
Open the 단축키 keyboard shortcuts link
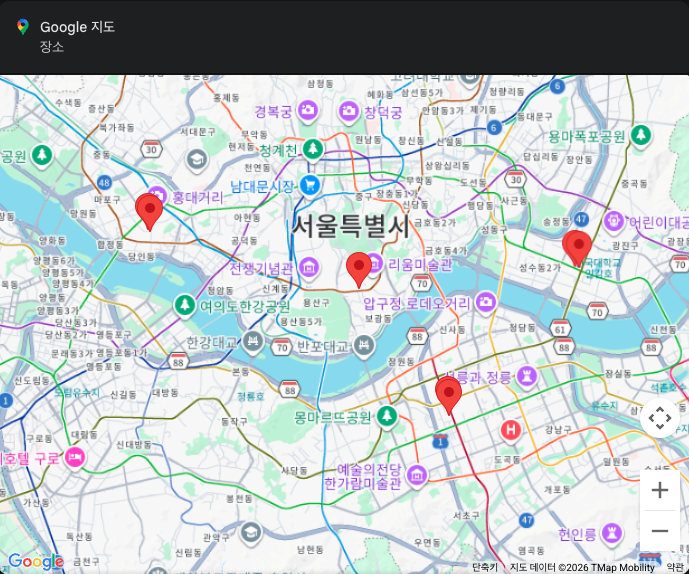(x=485, y=567)
